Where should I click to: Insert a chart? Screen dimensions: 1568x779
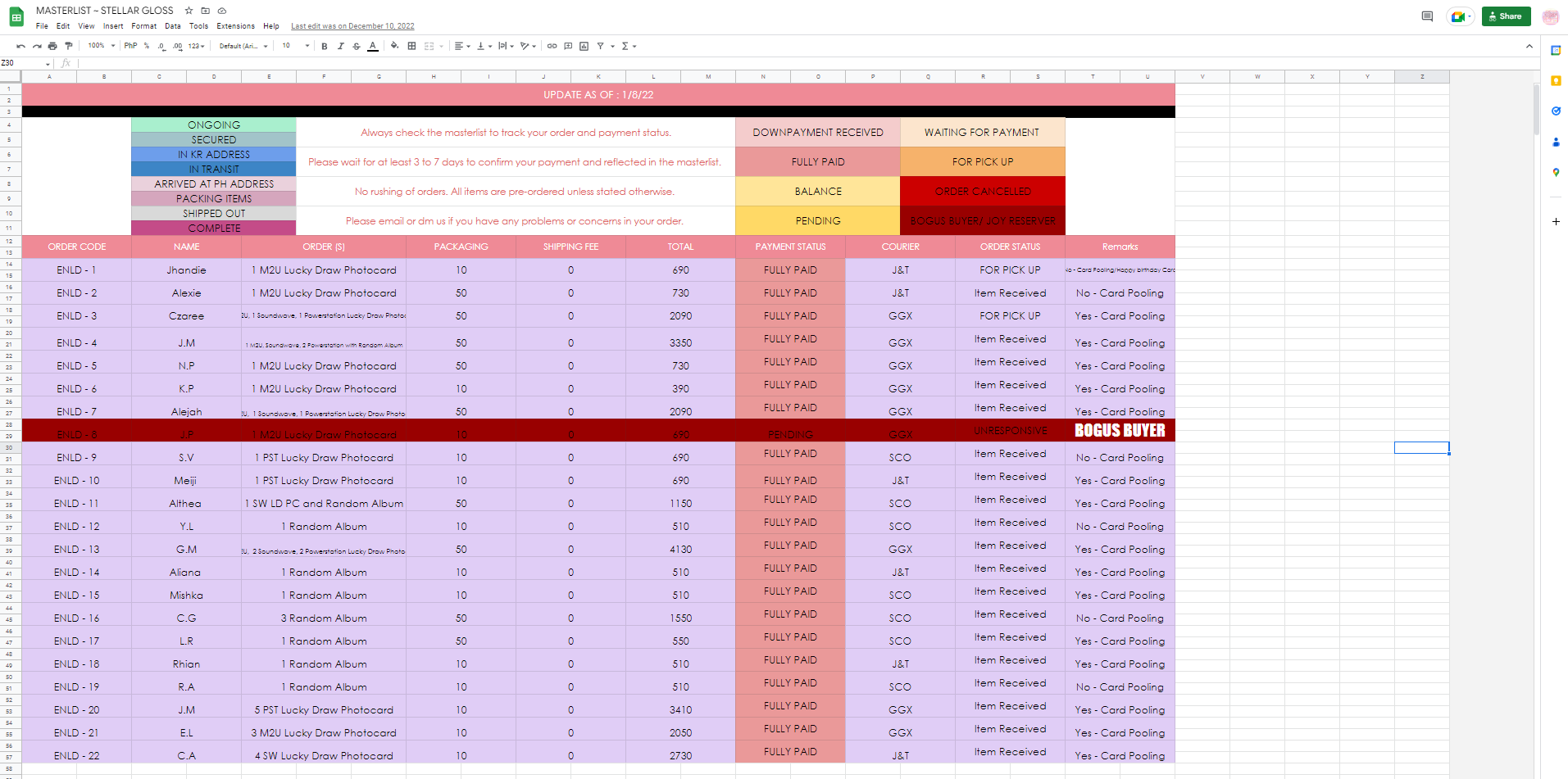584,46
